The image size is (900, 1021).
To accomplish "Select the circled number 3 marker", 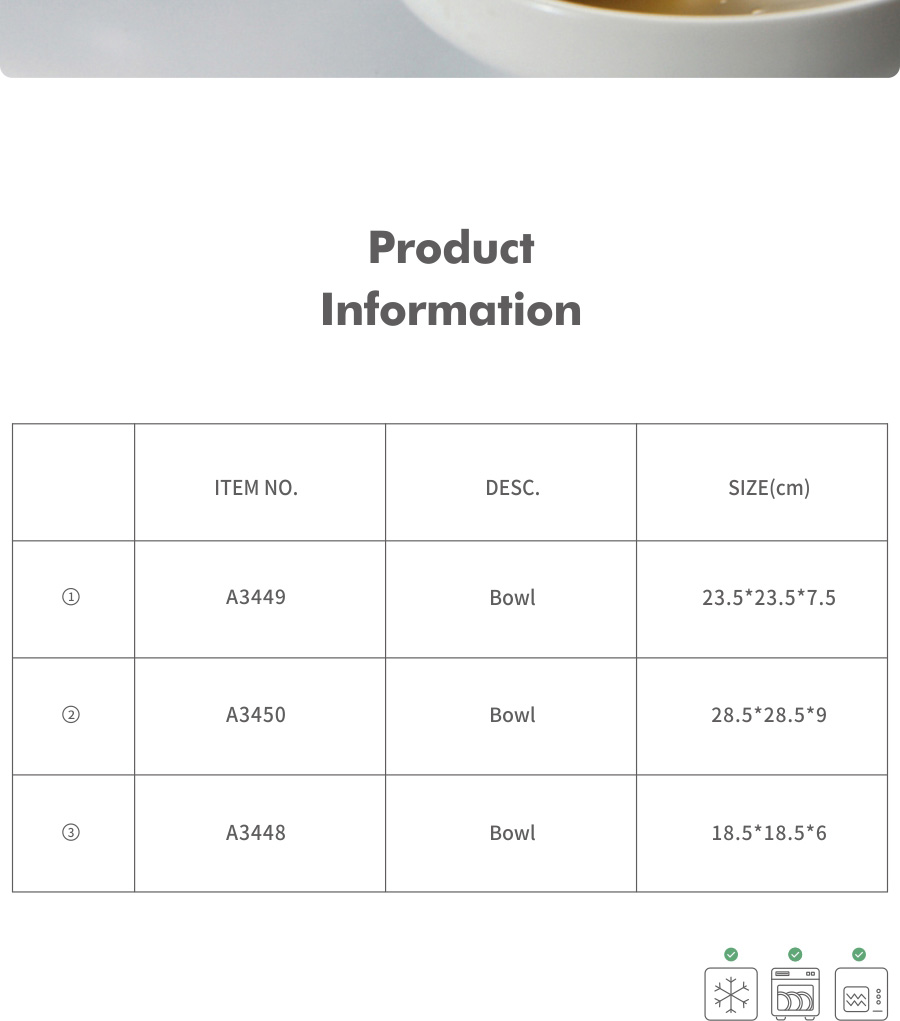I will tap(71, 832).
